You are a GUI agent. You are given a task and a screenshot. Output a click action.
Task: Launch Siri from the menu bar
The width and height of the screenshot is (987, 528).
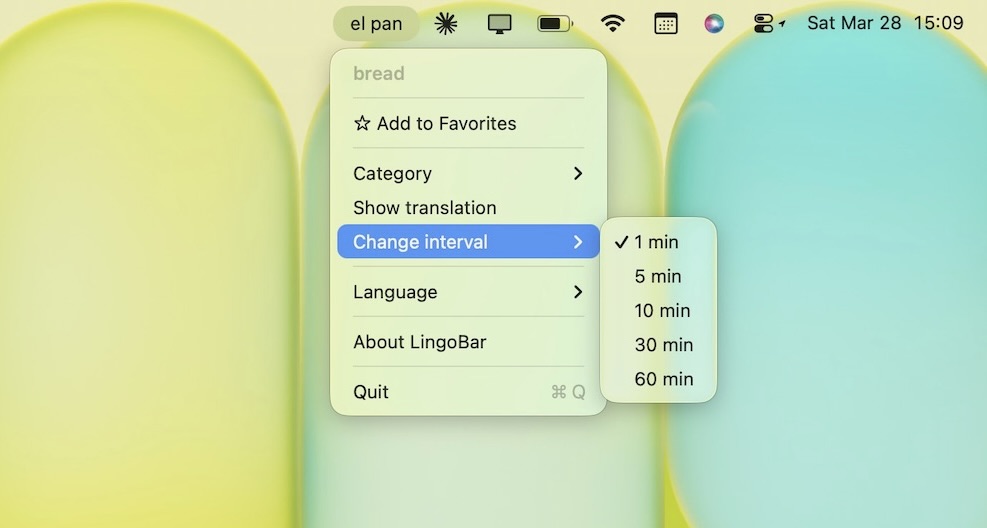pos(714,24)
